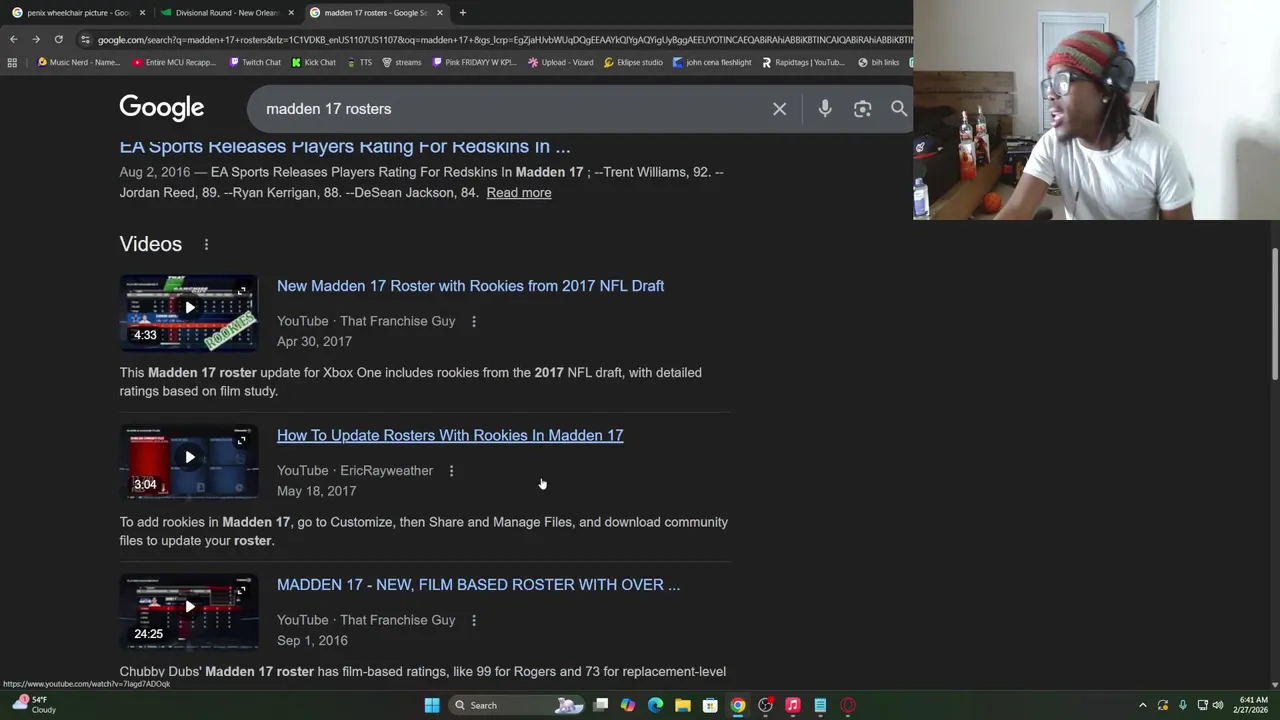Go back with the browser back arrow
The width and height of the screenshot is (1280, 720).
tap(13, 39)
